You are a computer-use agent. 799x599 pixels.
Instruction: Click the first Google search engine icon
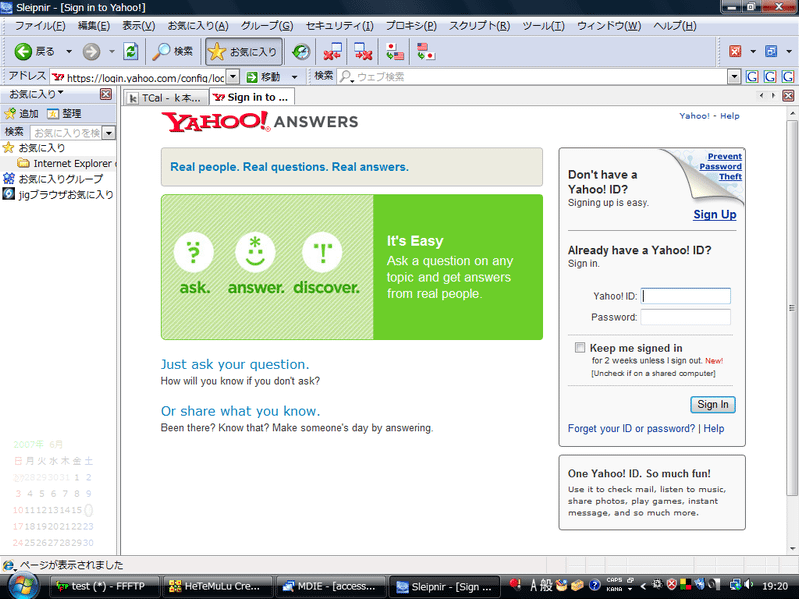coord(752,77)
